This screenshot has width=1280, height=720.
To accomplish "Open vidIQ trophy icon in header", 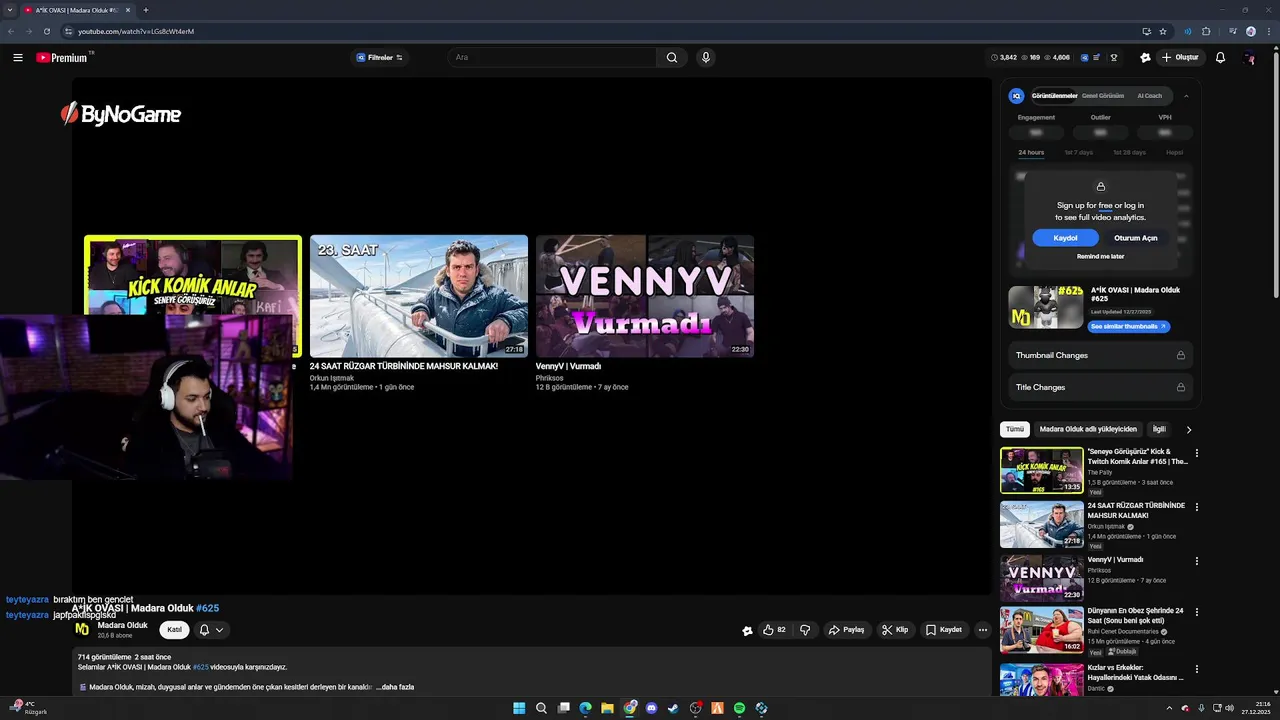I will 1114,58.
